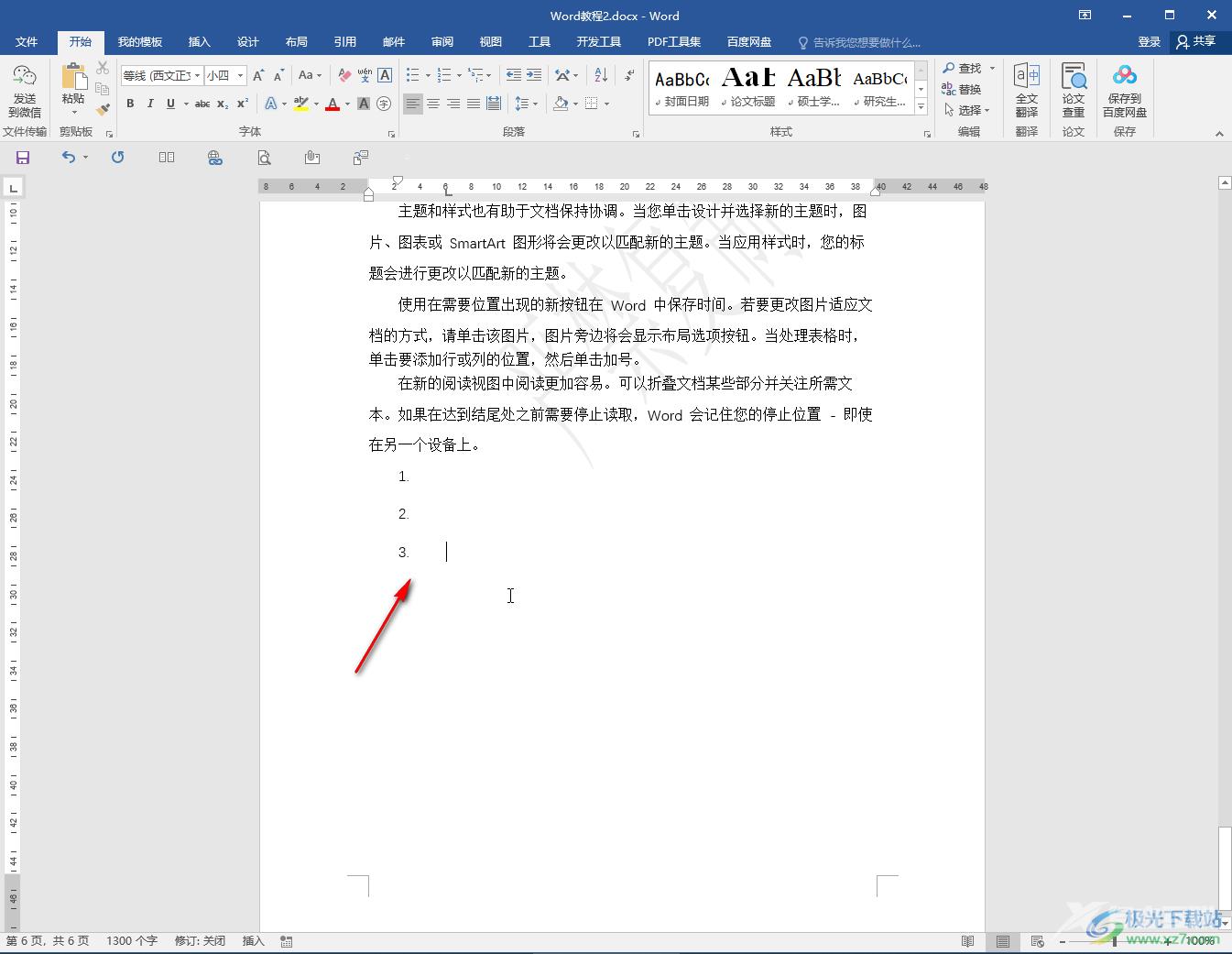Click the Send to WeChat (发送到微信) icon
This screenshot has height=954, width=1232.
coord(25,91)
